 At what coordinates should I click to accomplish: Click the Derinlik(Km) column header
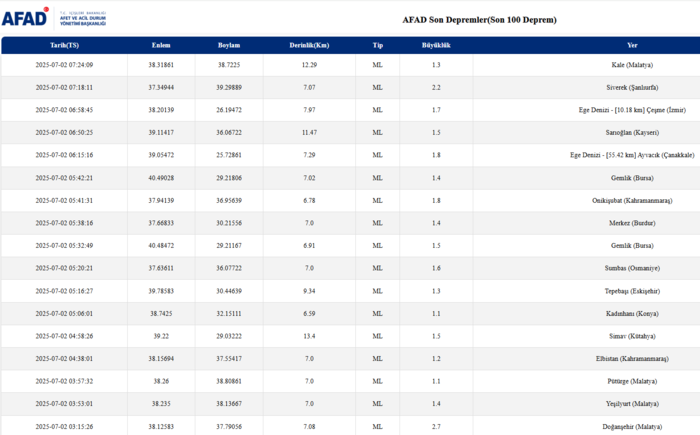click(x=309, y=45)
